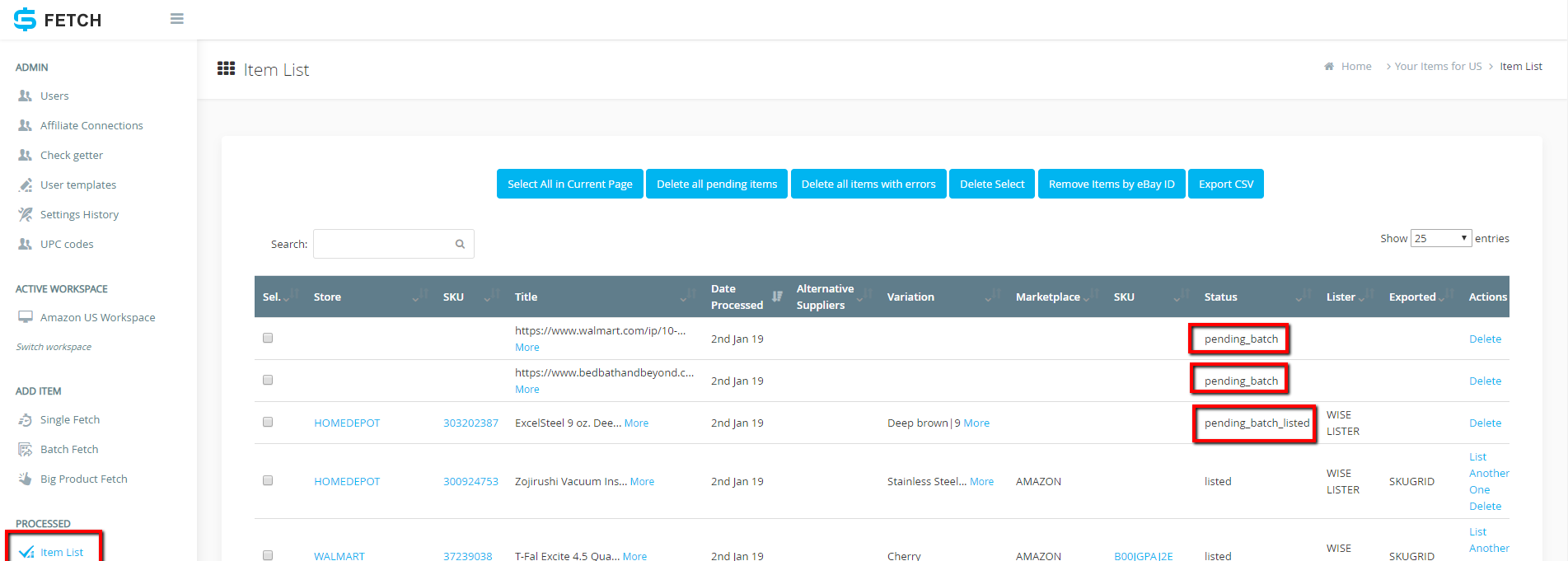Viewport: 1568px width, 561px height.
Task: Click the Home breadcrumb house icon
Action: pyautogui.click(x=1329, y=66)
